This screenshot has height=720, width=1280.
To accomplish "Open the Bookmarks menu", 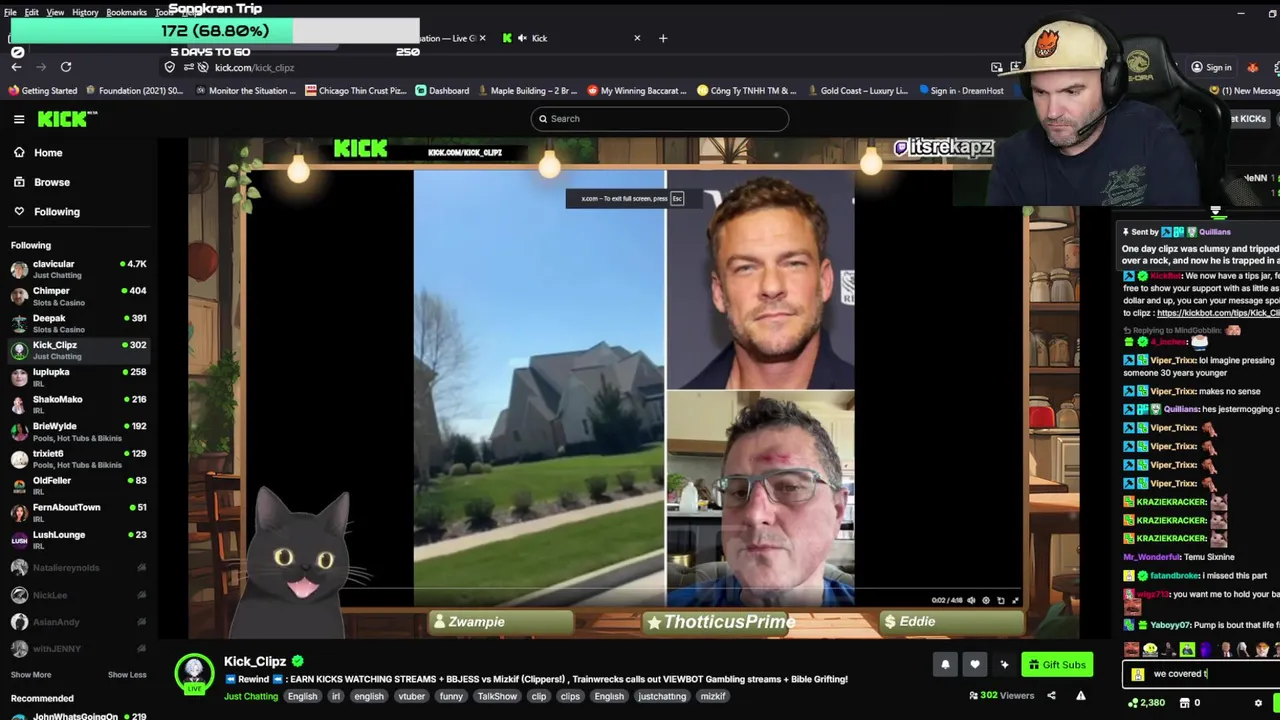I will pos(126,12).
